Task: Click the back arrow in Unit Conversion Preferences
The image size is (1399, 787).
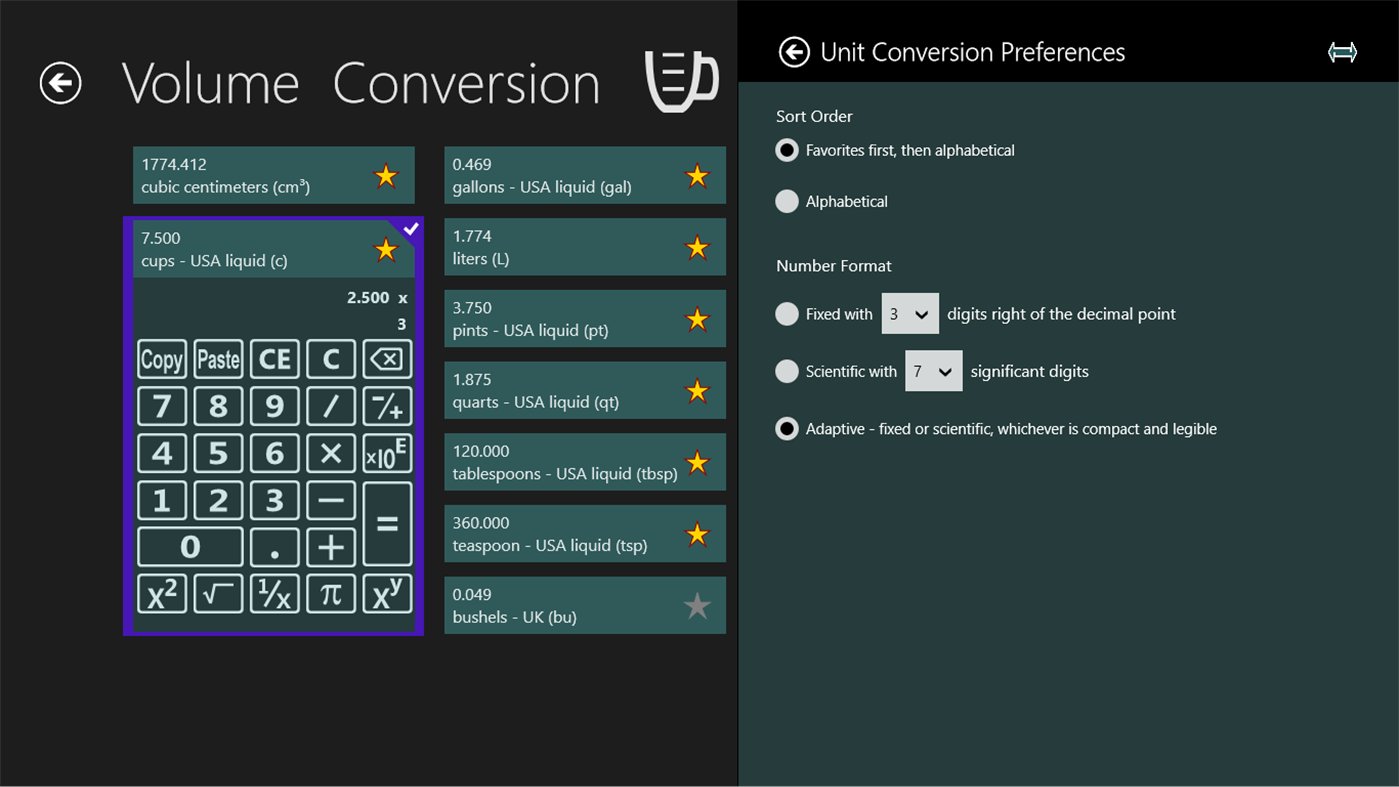Action: pos(793,51)
